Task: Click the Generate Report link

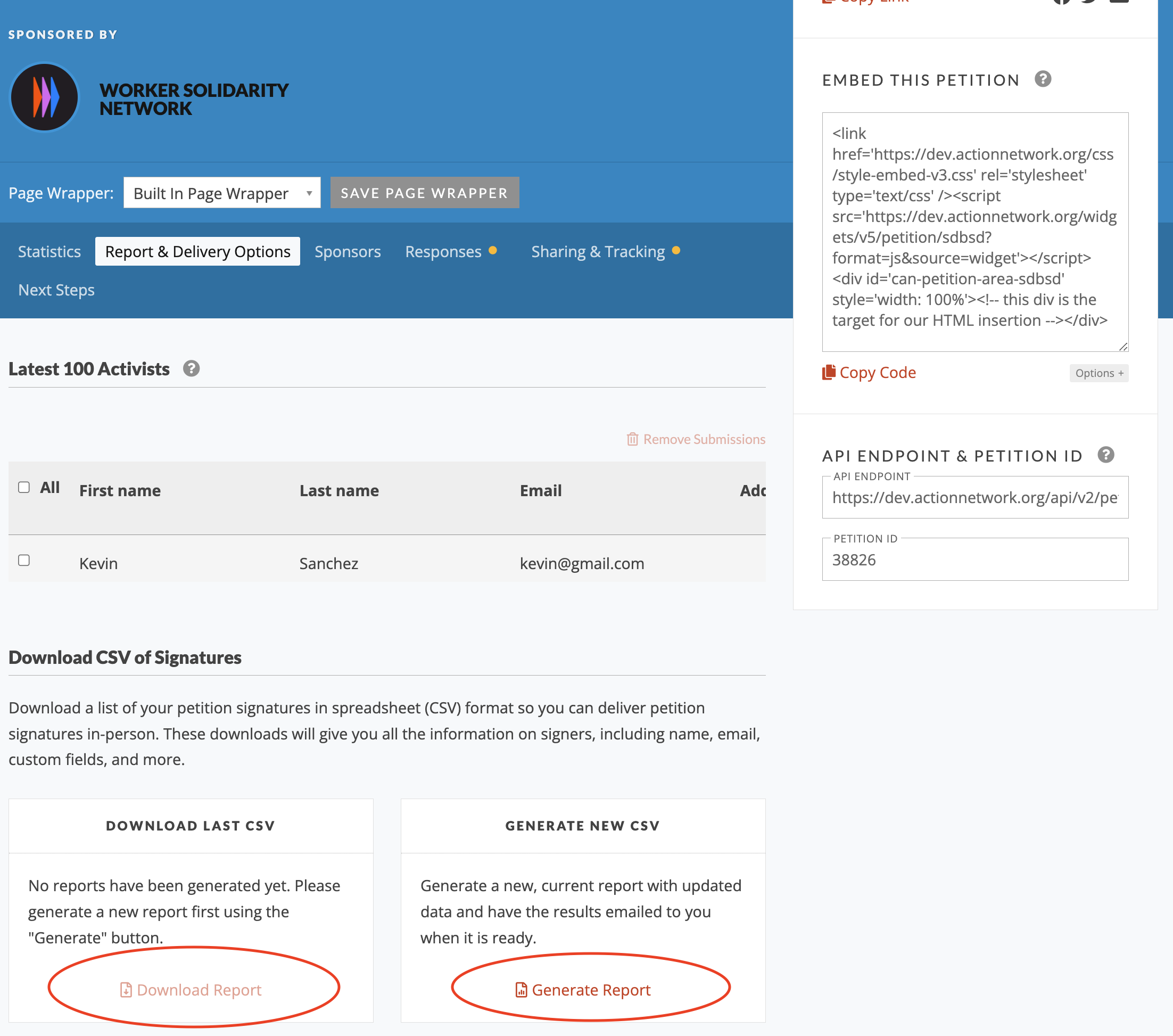Action: 591,990
